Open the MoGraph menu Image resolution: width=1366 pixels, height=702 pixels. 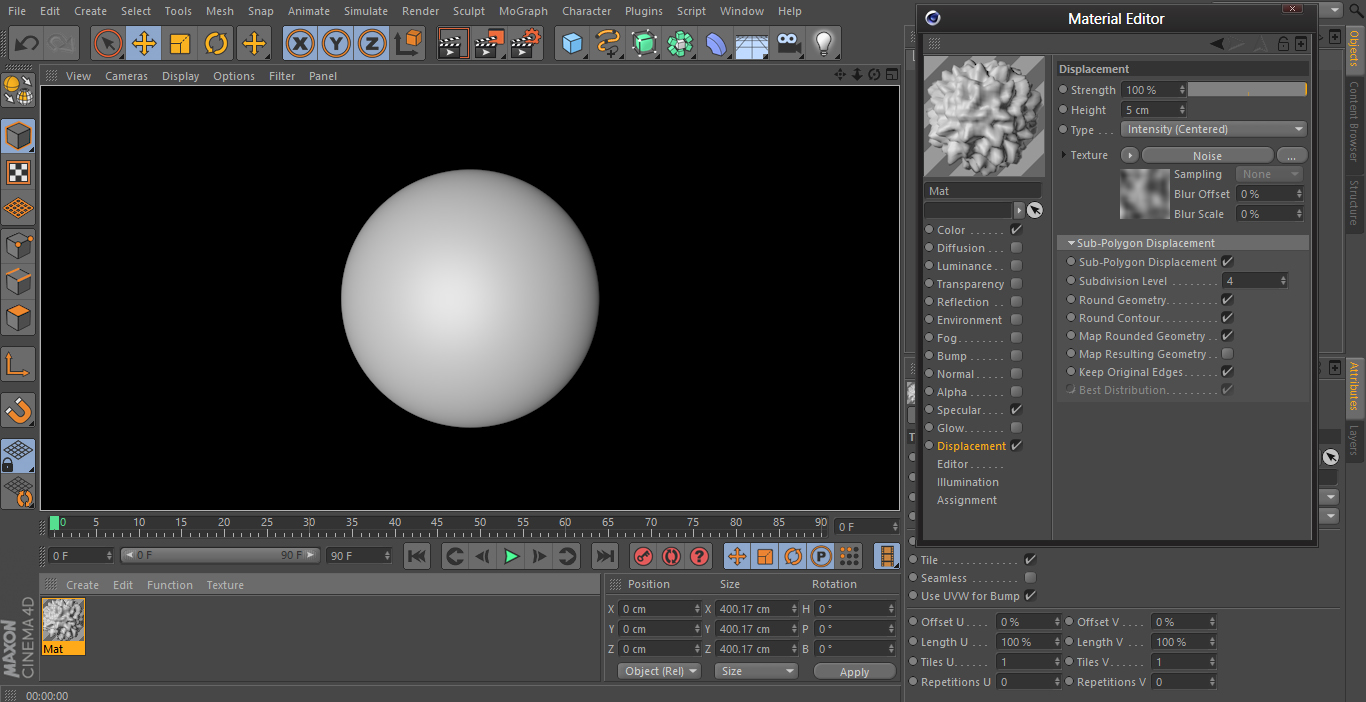click(x=523, y=11)
